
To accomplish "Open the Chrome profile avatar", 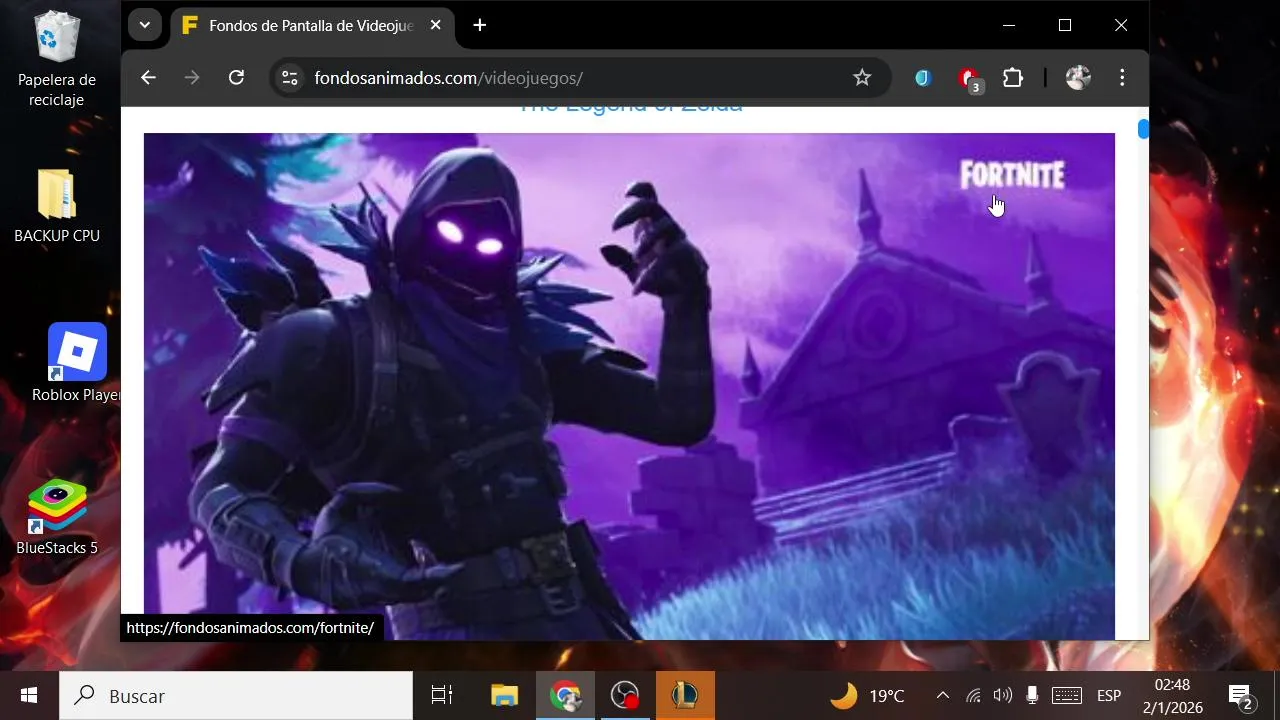I will (x=1078, y=77).
